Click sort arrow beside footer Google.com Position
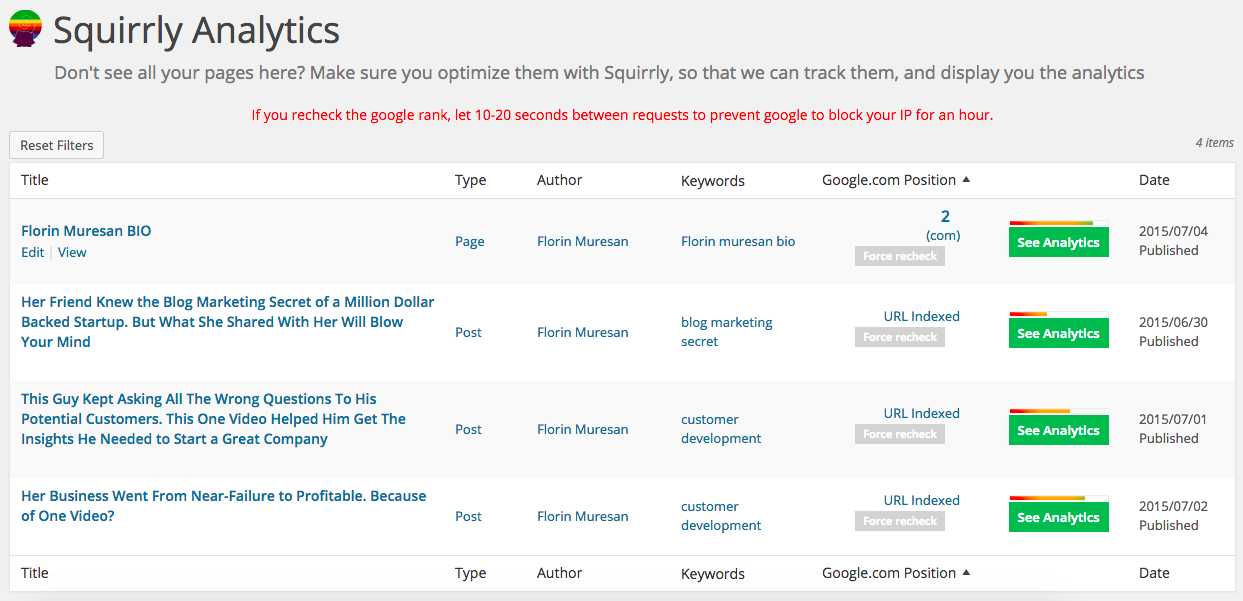The width and height of the screenshot is (1243, 601). 966,573
